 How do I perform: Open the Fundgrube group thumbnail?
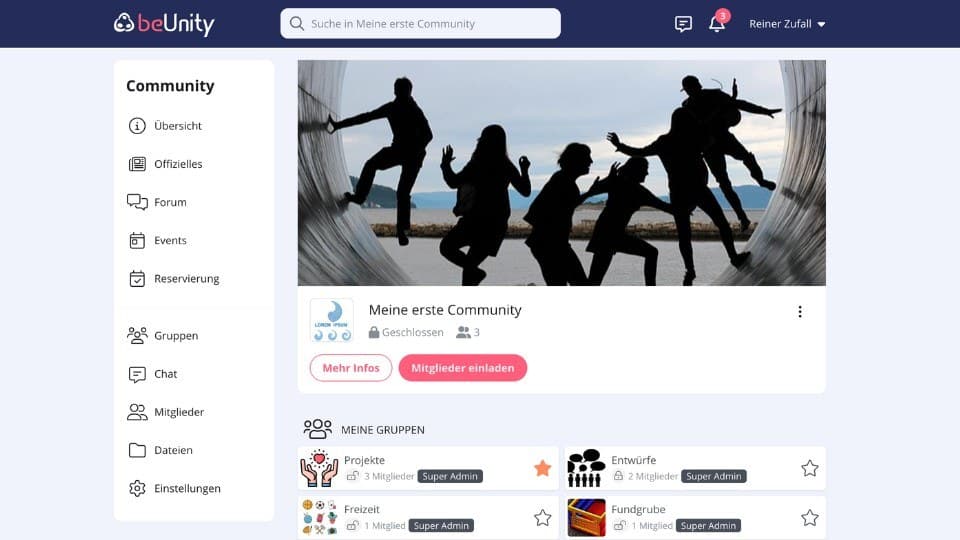tap(587, 518)
